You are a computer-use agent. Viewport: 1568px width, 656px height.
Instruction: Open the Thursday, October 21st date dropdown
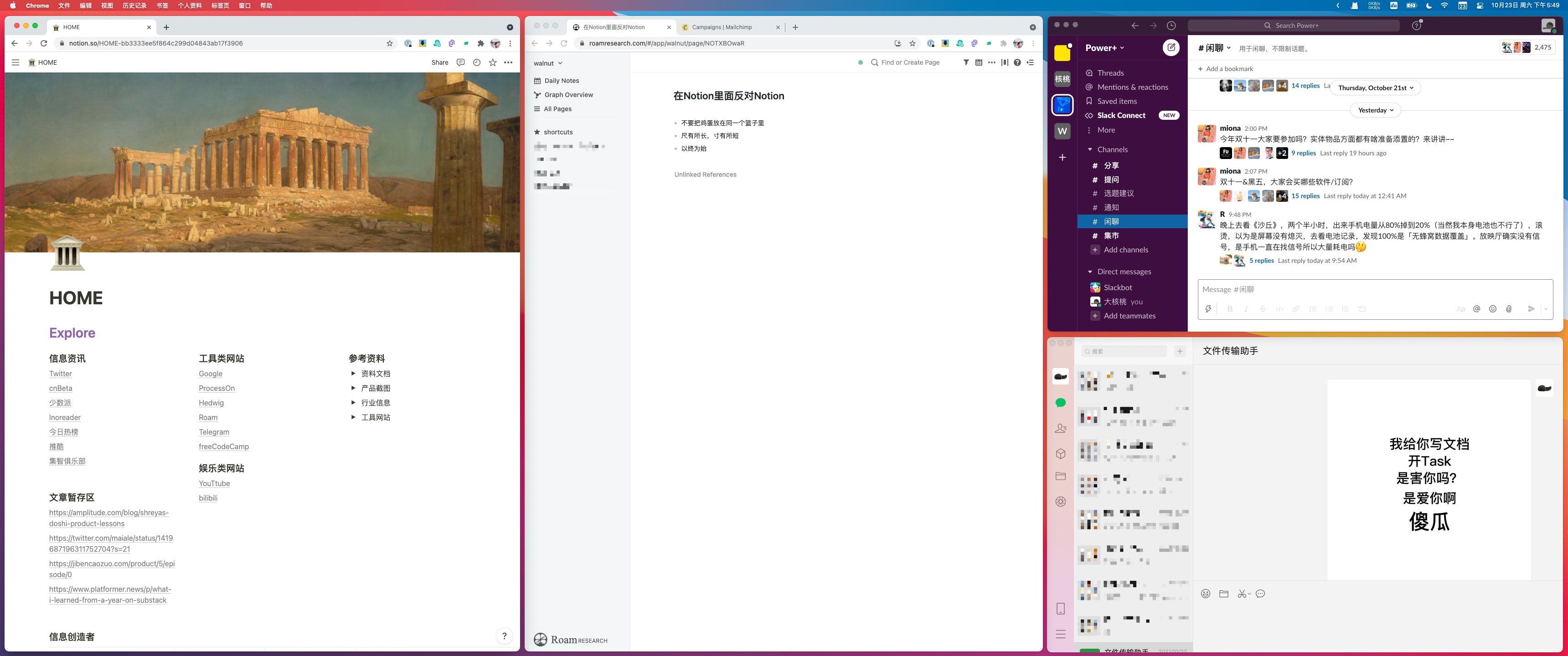point(1376,87)
